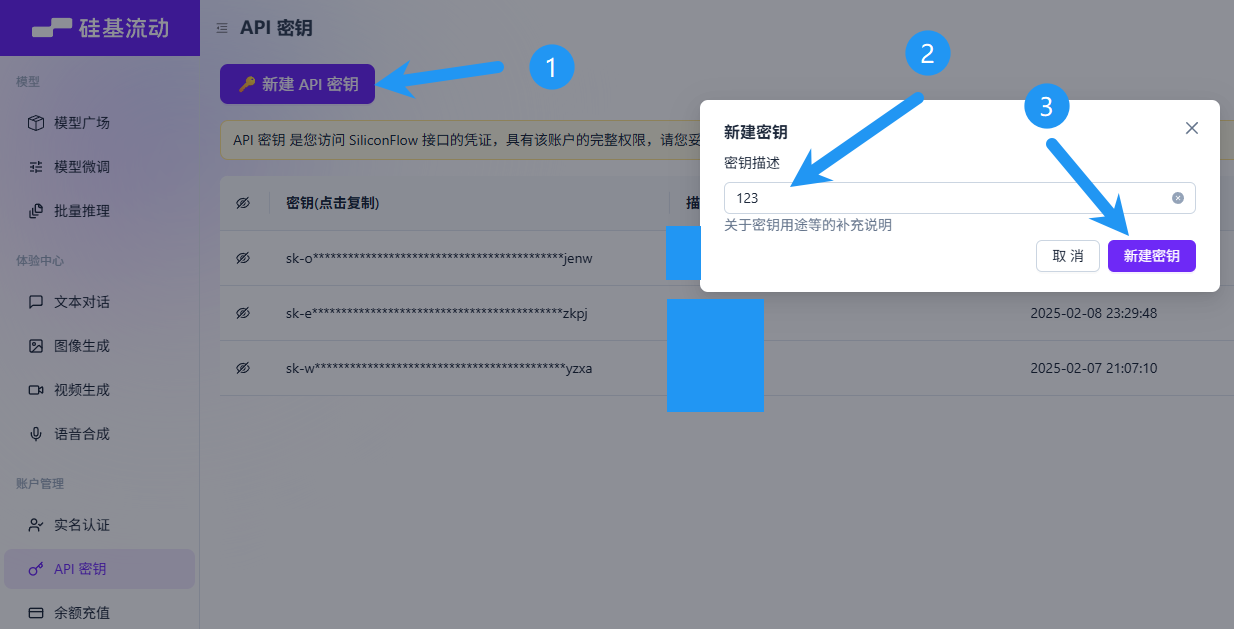Open 实名认证 under account management
The width and height of the screenshot is (1234, 629).
click(x=82, y=525)
